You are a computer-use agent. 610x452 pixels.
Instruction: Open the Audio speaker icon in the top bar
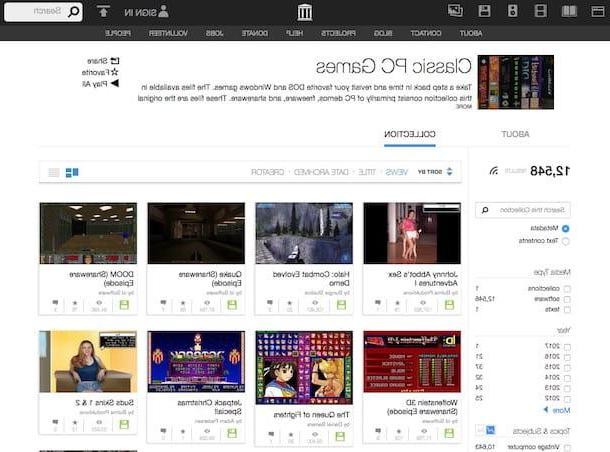pyautogui.click(x=513, y=11)
